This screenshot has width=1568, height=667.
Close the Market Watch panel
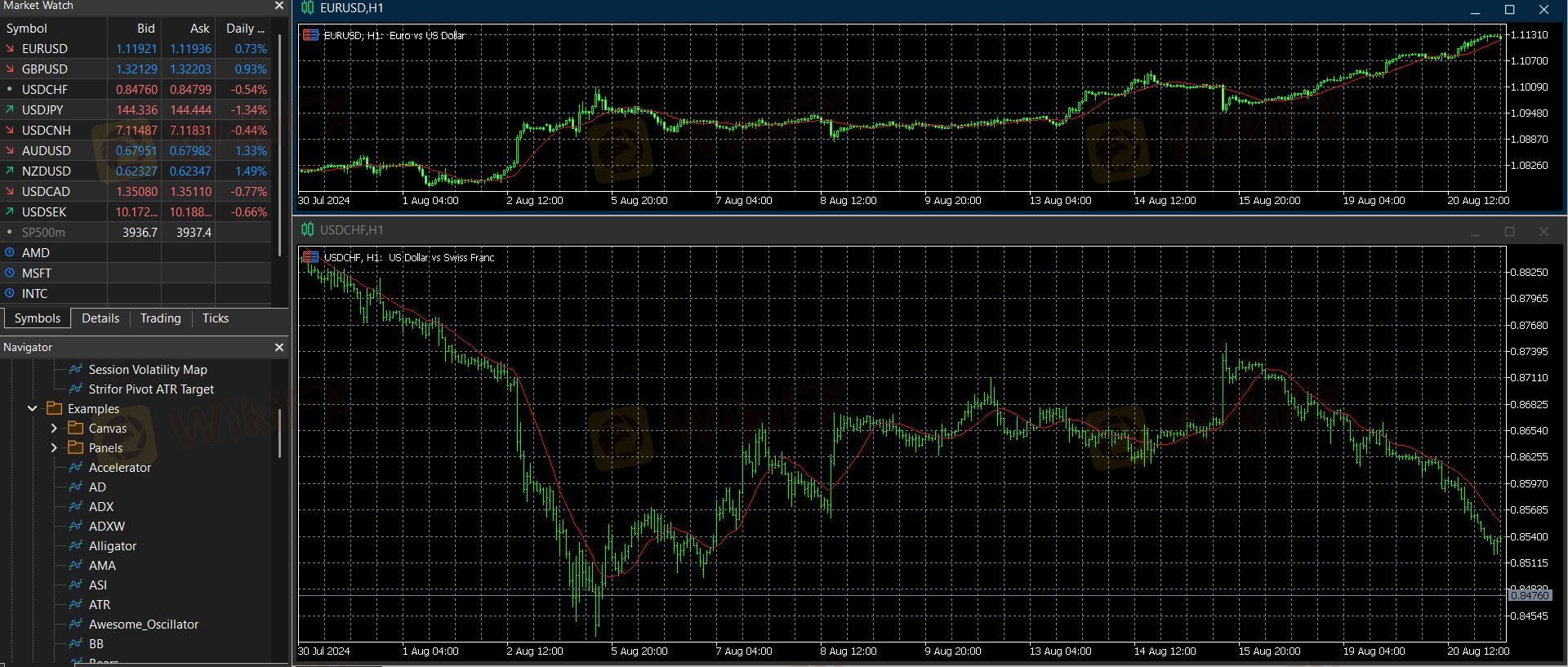(x=278, y=6)
